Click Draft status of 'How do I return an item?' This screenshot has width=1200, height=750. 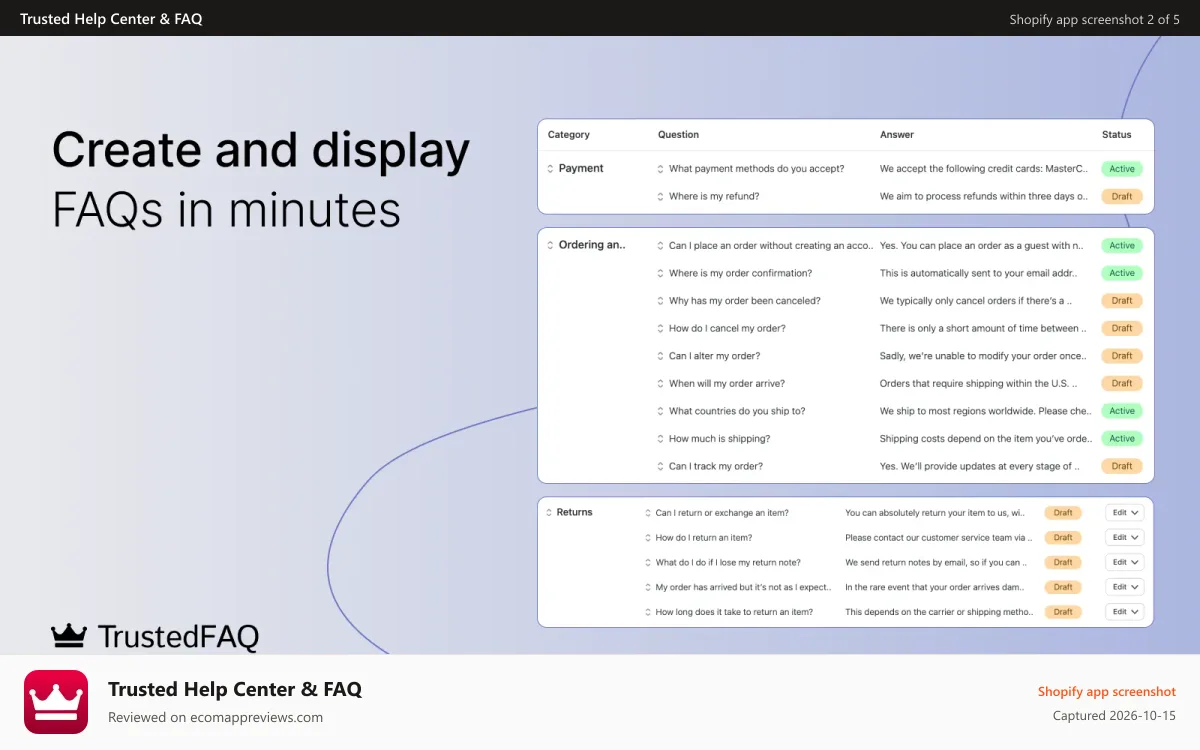coord(1063,537)
